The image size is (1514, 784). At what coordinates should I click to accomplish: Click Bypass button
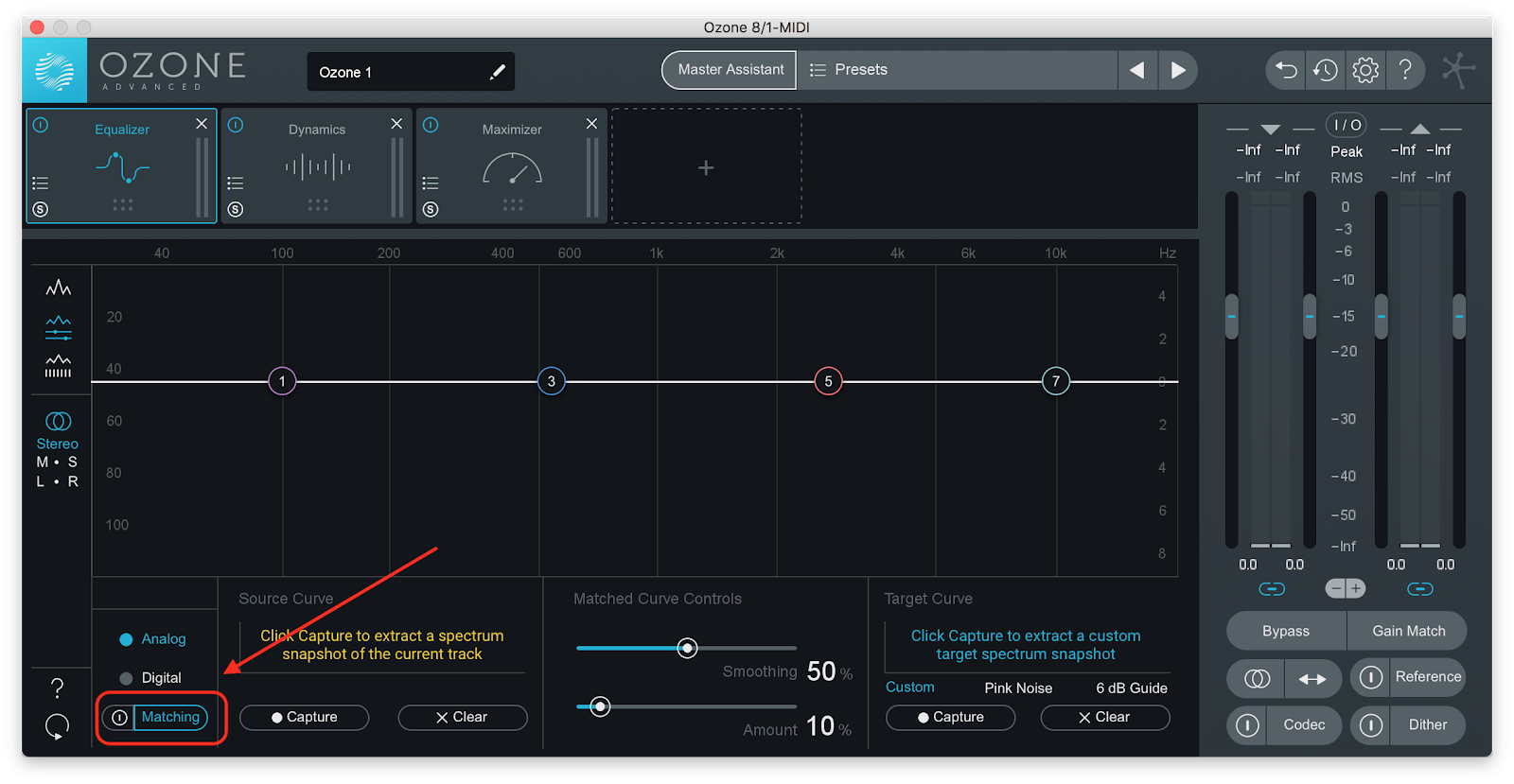pos(1286,631)
